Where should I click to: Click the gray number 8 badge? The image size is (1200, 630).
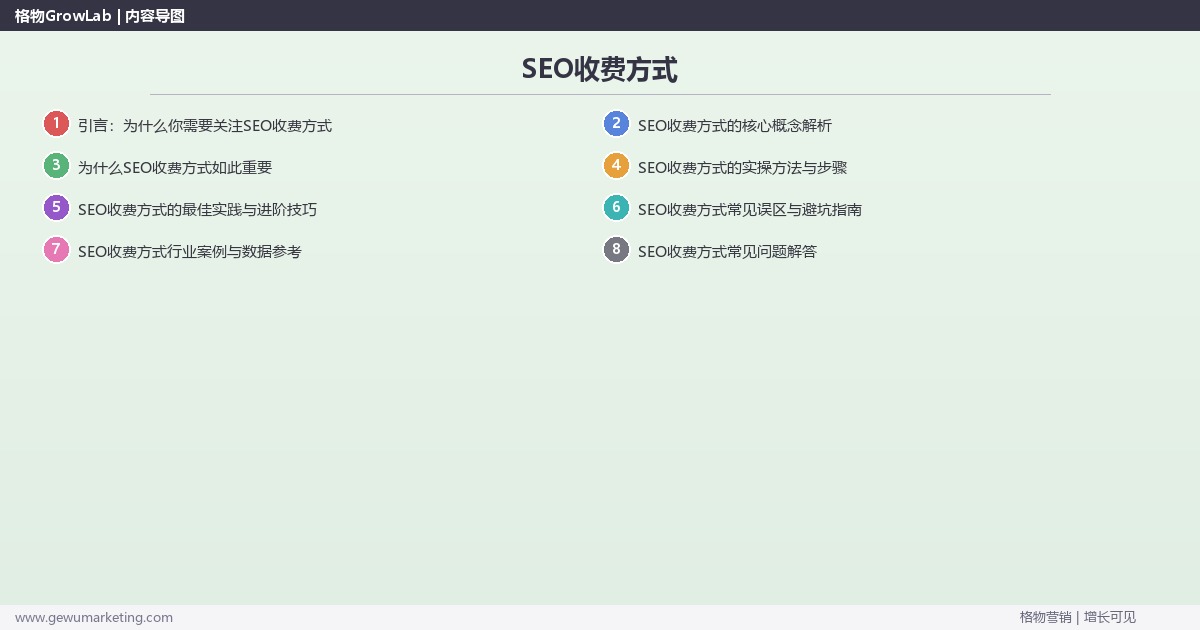pos(616,250)
